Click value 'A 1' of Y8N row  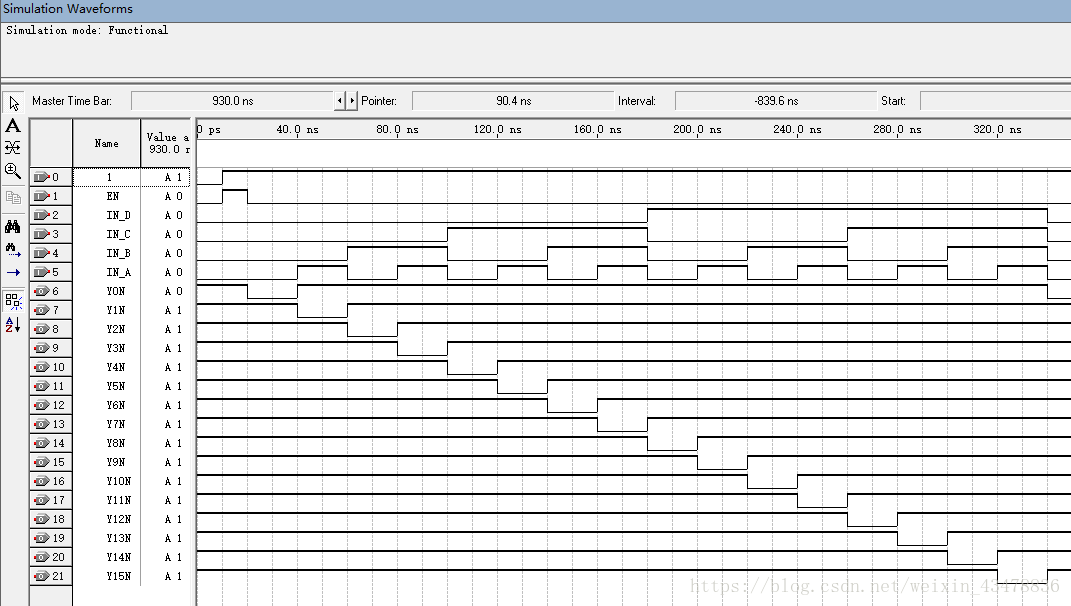[173, 443]
